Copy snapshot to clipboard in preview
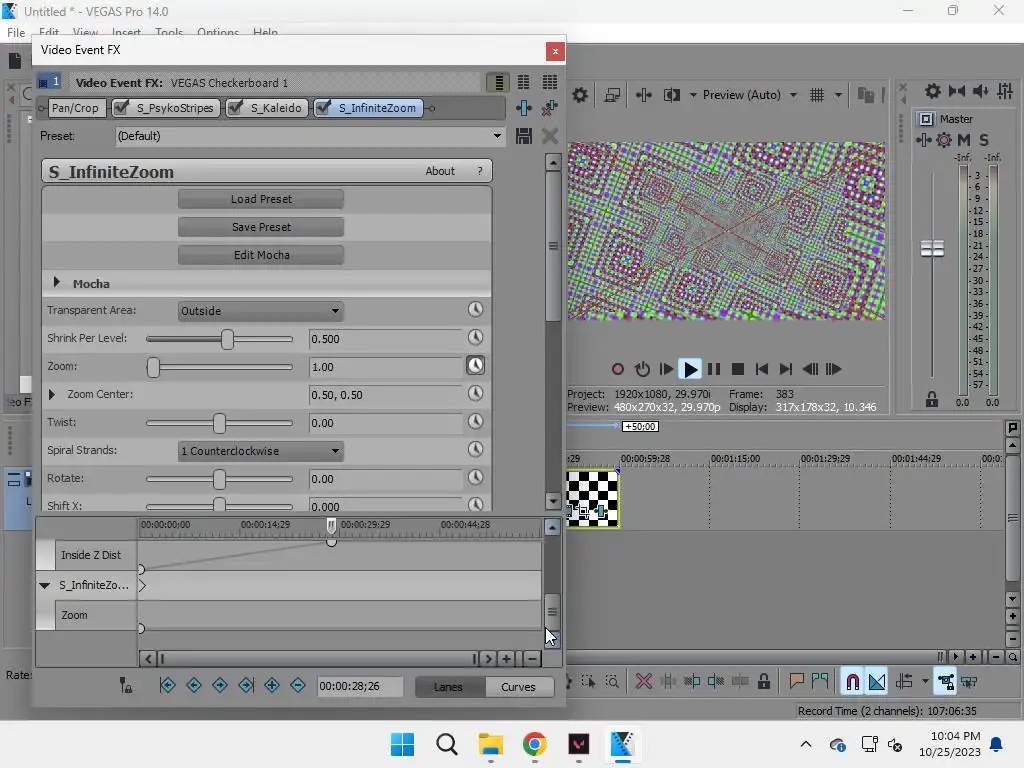Viewport: 1024px width, 768px height. pyautogui.click(x=866, y=95)
